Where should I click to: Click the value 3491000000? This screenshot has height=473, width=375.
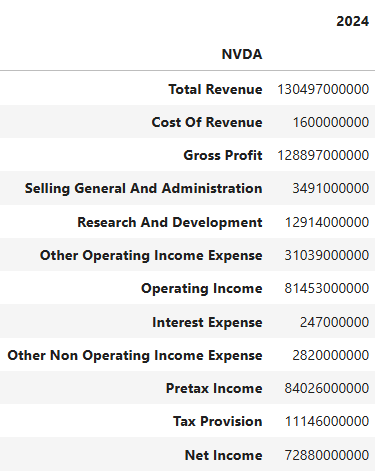click(x=331, y=188)
